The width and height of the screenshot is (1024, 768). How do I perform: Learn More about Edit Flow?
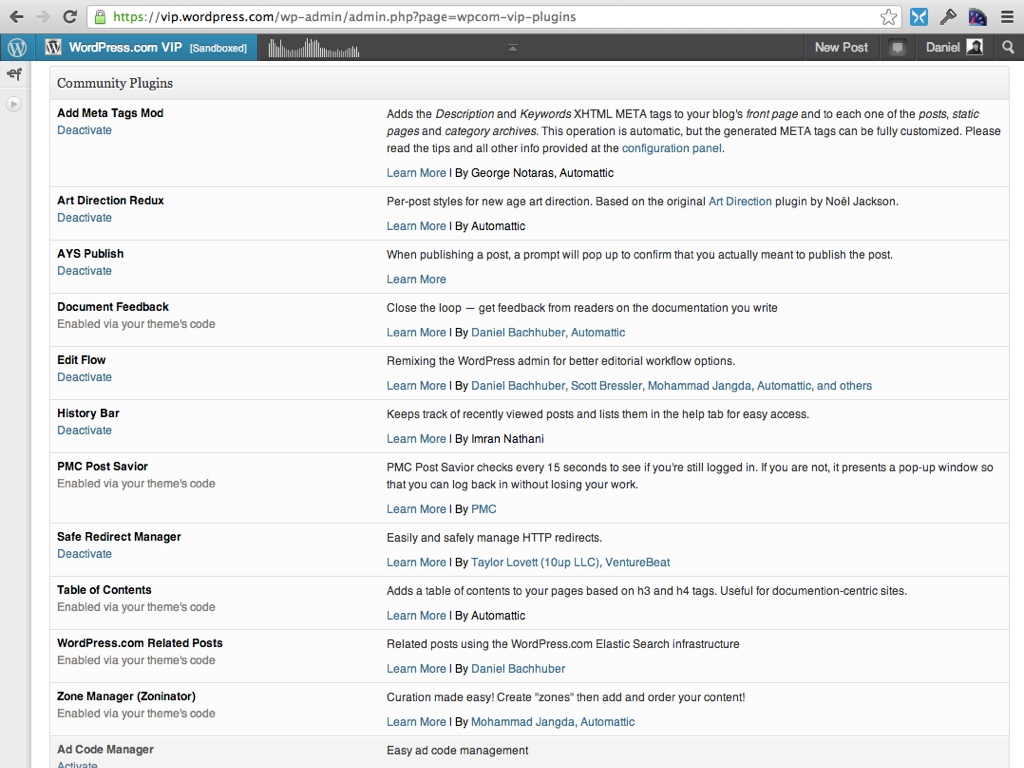pyautogui.click(x=416, y=386)
